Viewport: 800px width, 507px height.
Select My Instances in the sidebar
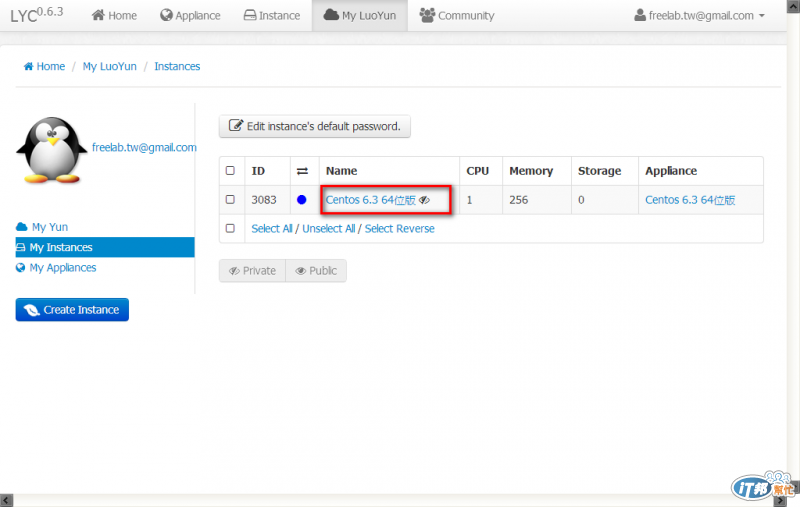(105, 247)
